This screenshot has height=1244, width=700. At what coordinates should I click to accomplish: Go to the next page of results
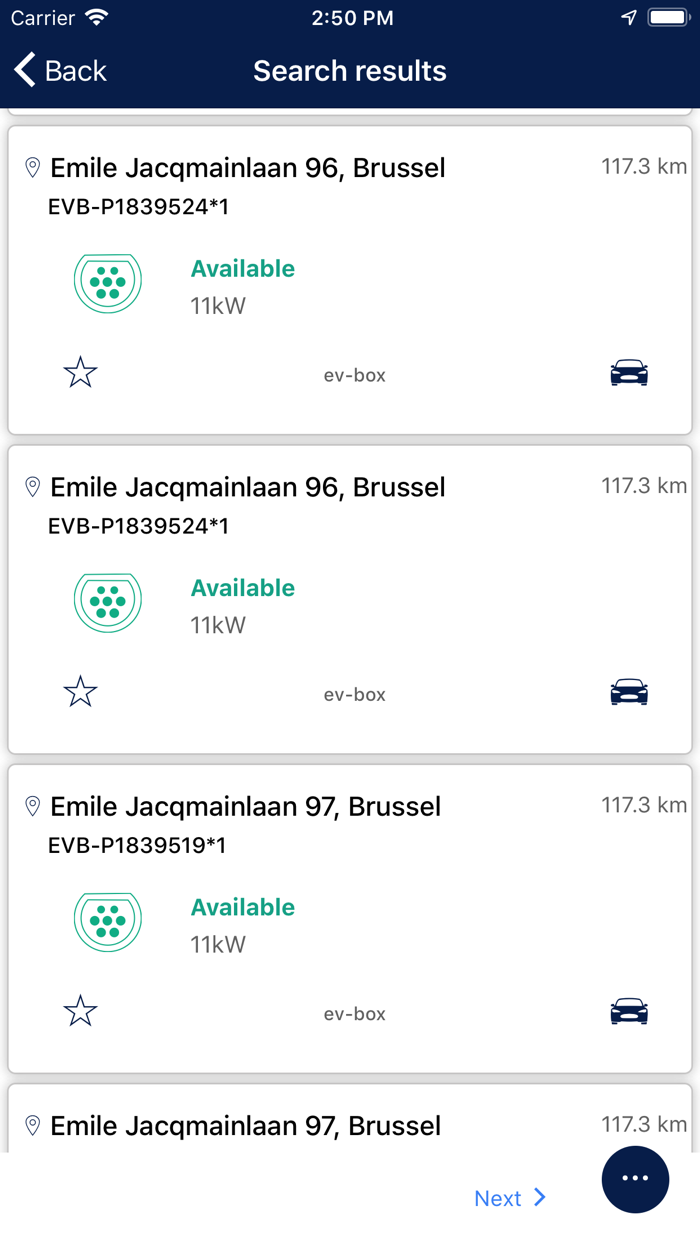499,1198
